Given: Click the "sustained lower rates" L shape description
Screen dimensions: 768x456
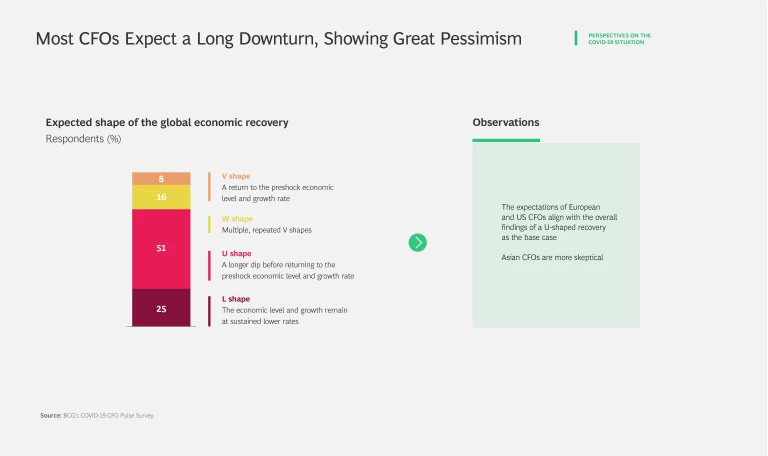Looking at the screenshot, I should point(284,316).
